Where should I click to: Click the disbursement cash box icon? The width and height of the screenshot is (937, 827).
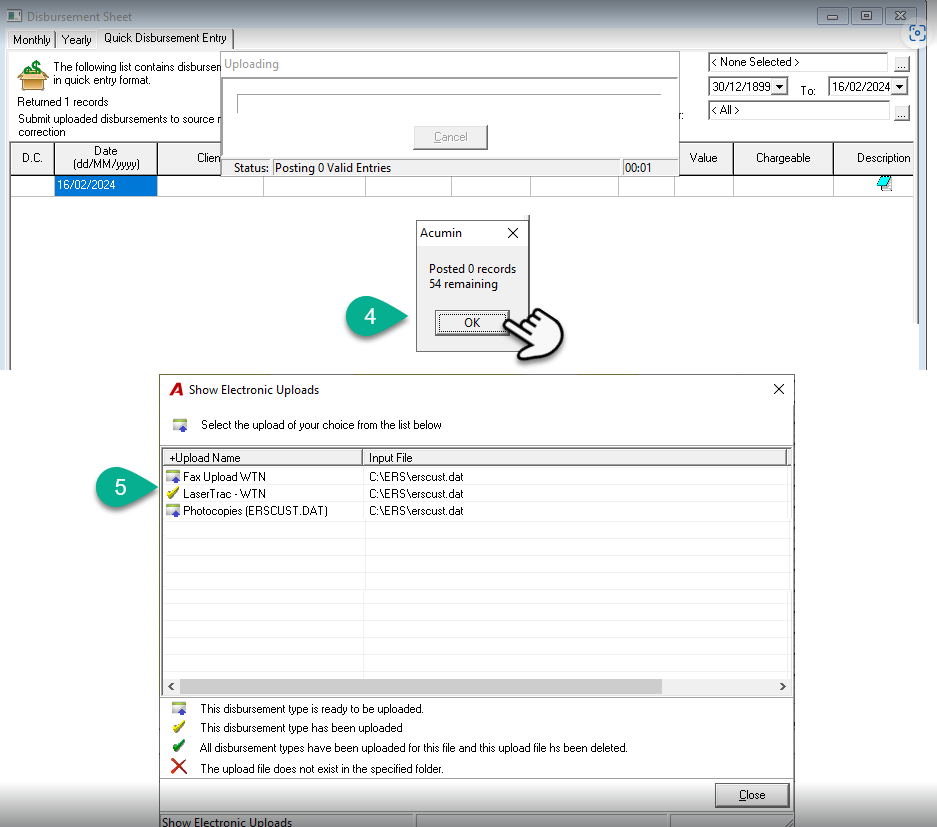33,75
